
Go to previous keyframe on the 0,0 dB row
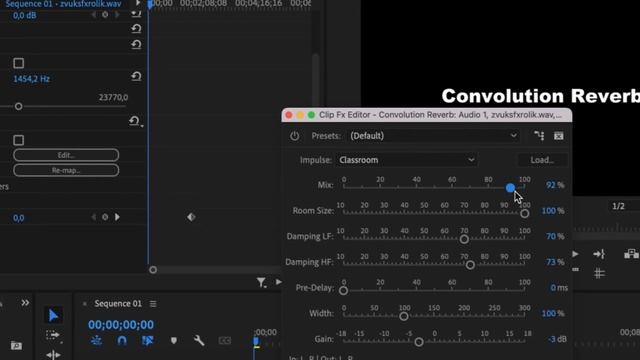(x=93, y=15)
